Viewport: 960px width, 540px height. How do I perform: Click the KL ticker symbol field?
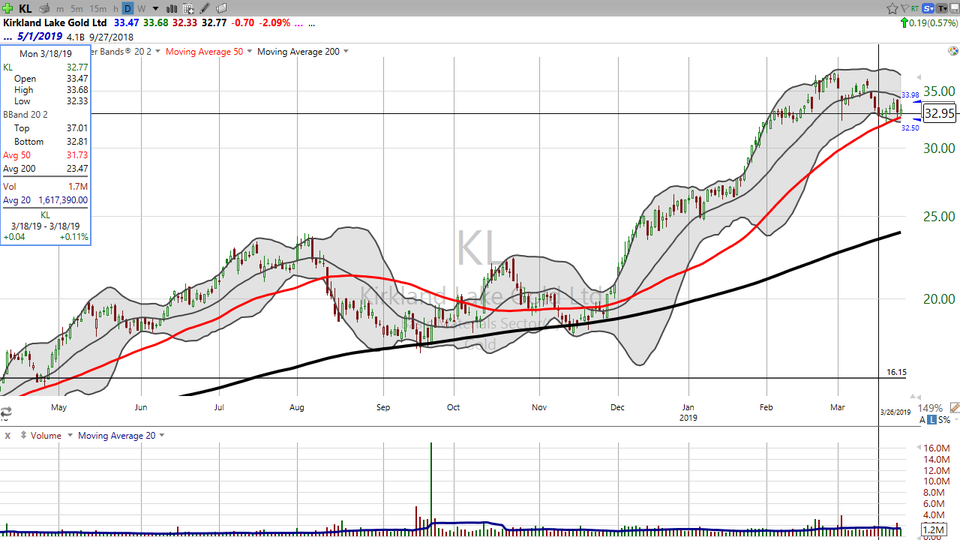[25, 9]
